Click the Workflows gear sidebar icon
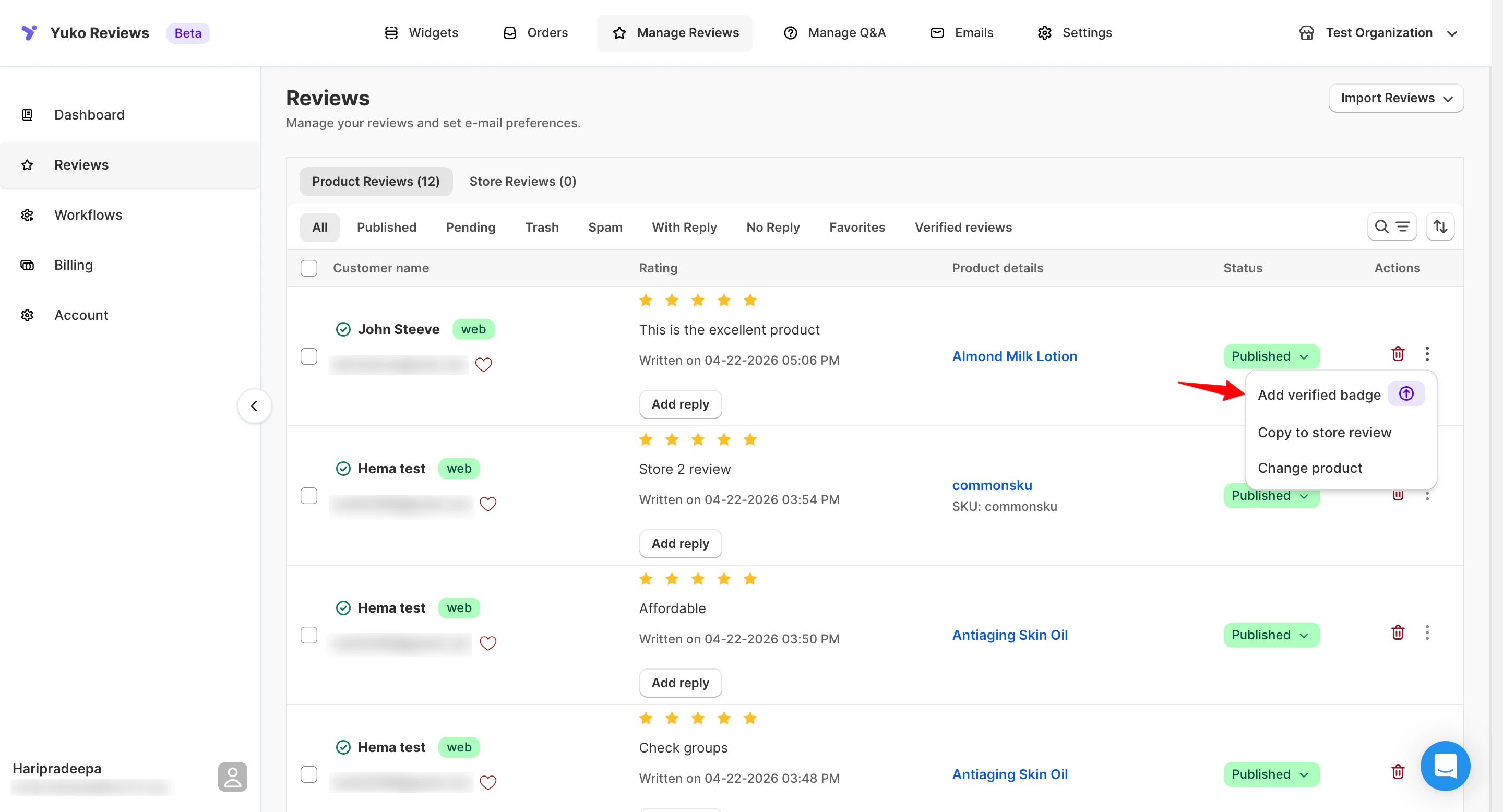The width and height of the screenshot is (1503, 812). click(28, 215)
